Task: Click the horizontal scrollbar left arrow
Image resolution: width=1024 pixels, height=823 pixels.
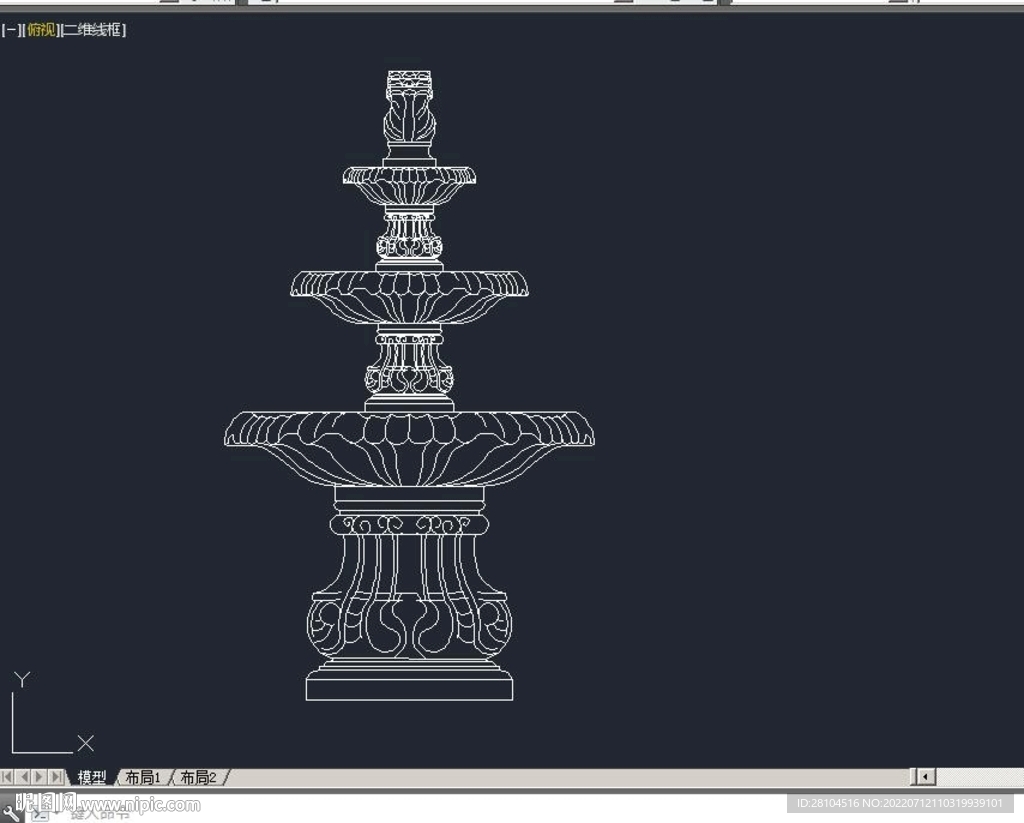Action: click(925, 777)
